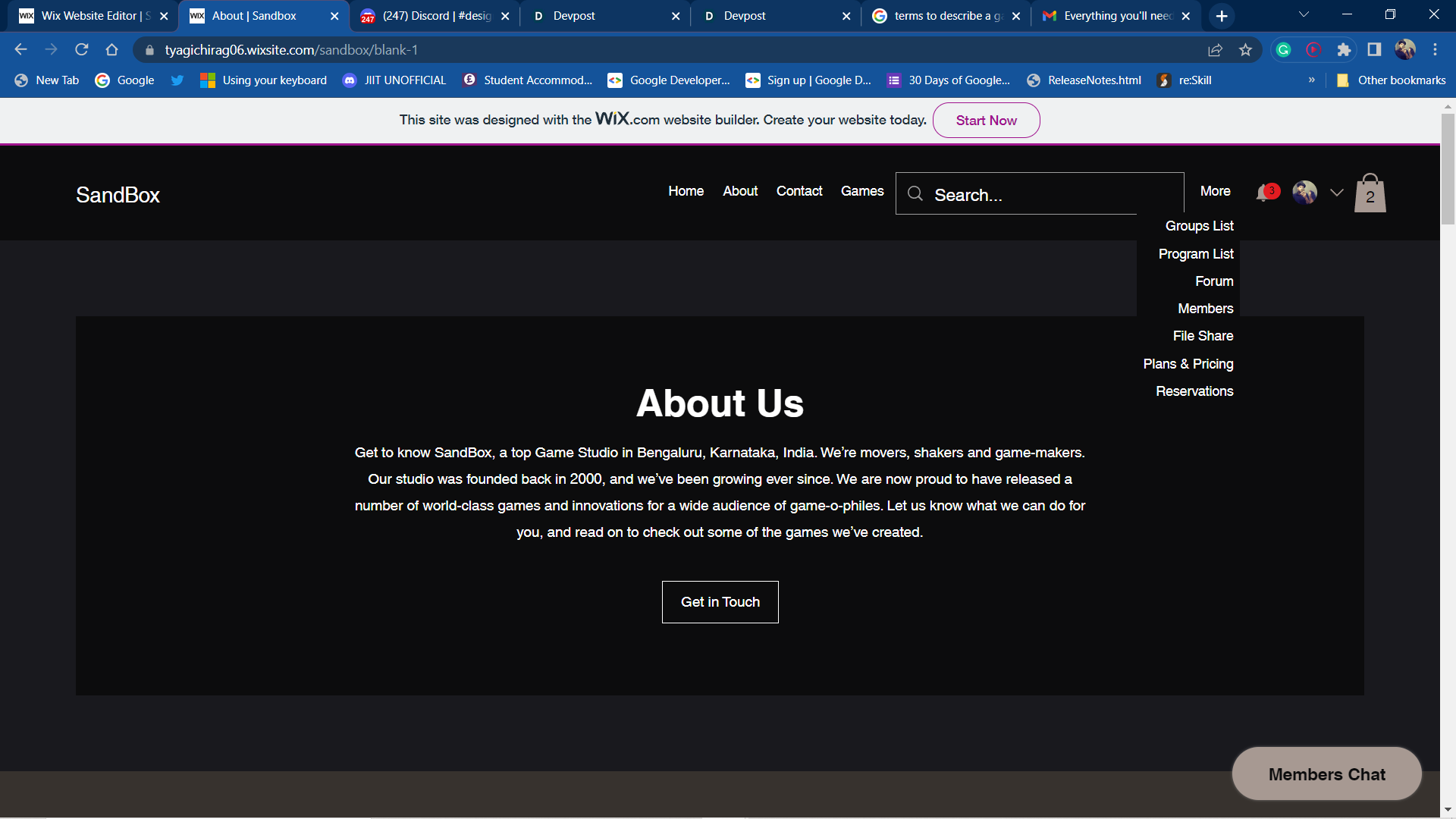
Task: Open the shopping bag cart icon
Action: [x=1370, y=193]
